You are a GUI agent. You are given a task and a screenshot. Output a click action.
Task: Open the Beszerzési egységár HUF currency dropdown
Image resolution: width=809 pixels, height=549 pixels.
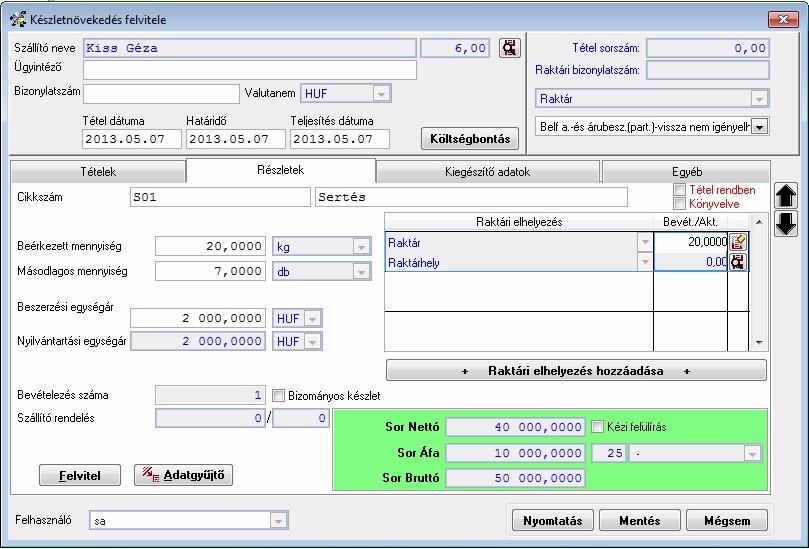coord(313,319)
